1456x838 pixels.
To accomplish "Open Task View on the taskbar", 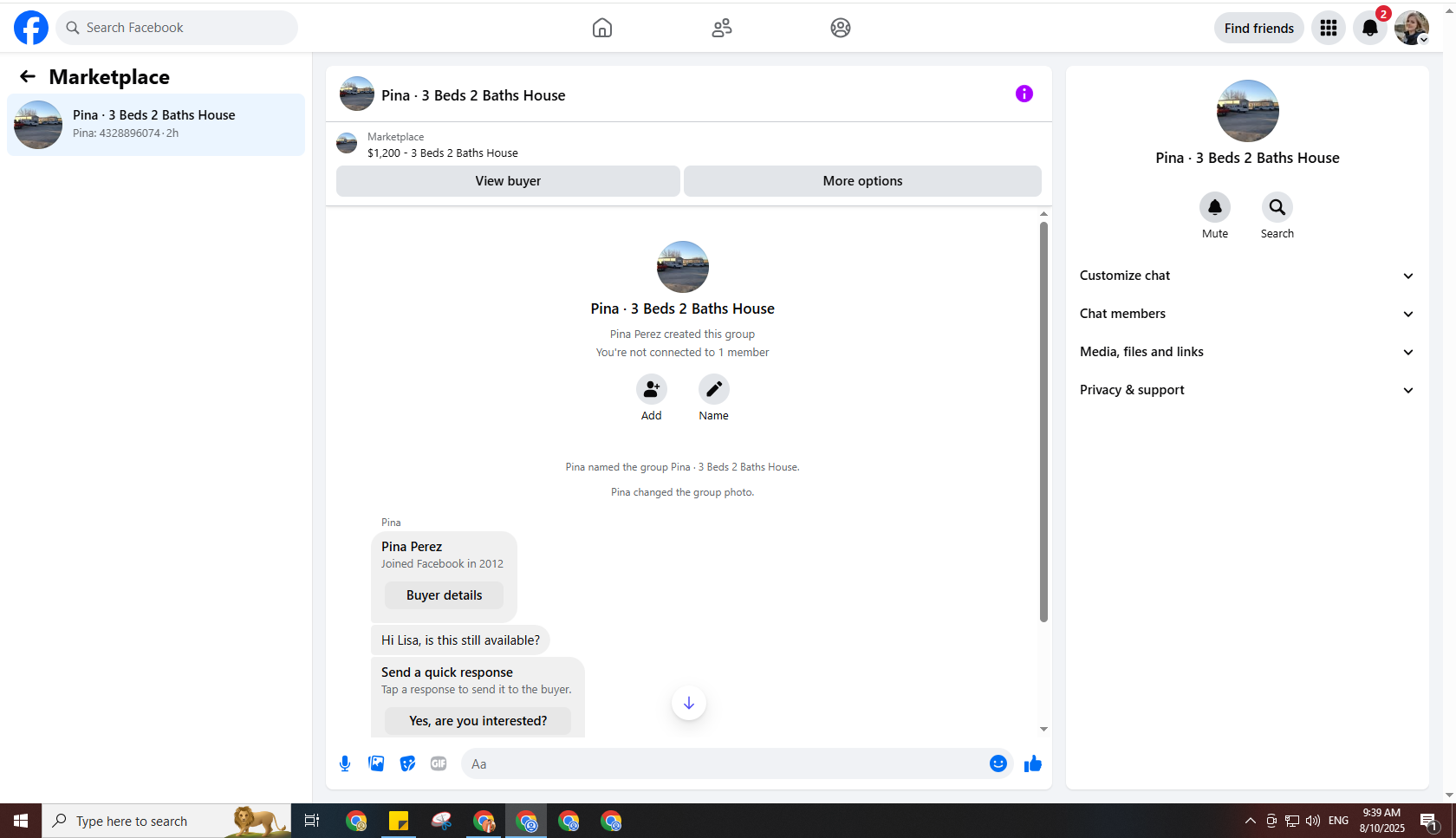I will [312, 821].
